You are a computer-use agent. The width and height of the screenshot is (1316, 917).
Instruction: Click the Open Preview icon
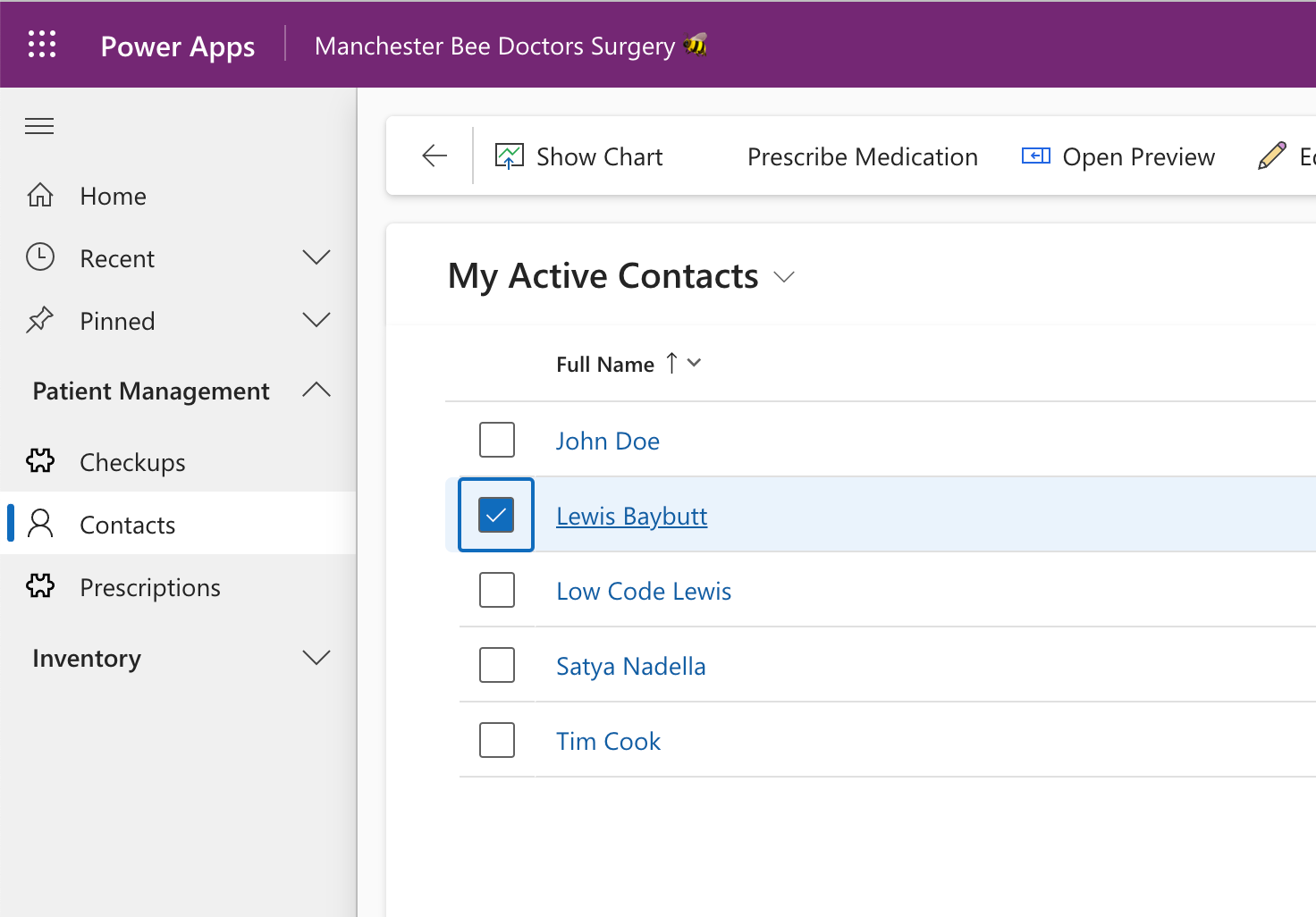1035,156
